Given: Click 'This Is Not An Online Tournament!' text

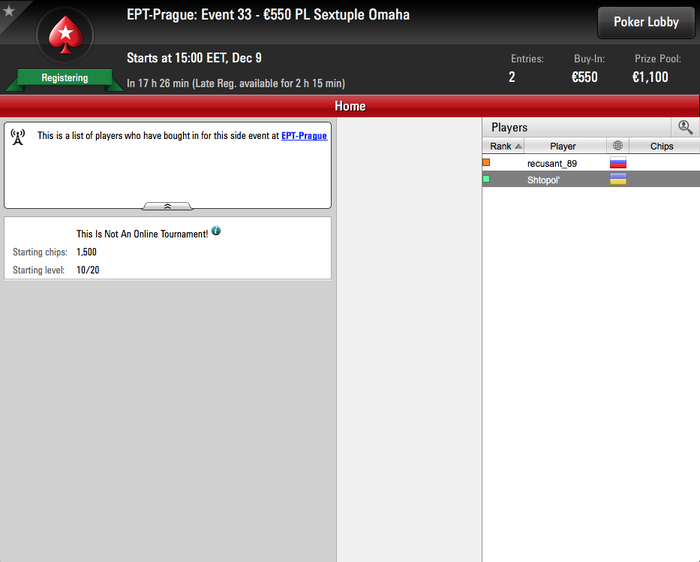Looking at the screenshot, I should coord(142,234).
